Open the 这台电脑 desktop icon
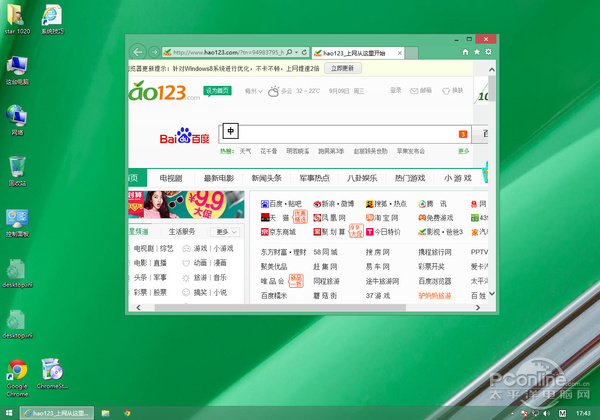The width and height of the screenshot is (600, 420). coord(17,70)
